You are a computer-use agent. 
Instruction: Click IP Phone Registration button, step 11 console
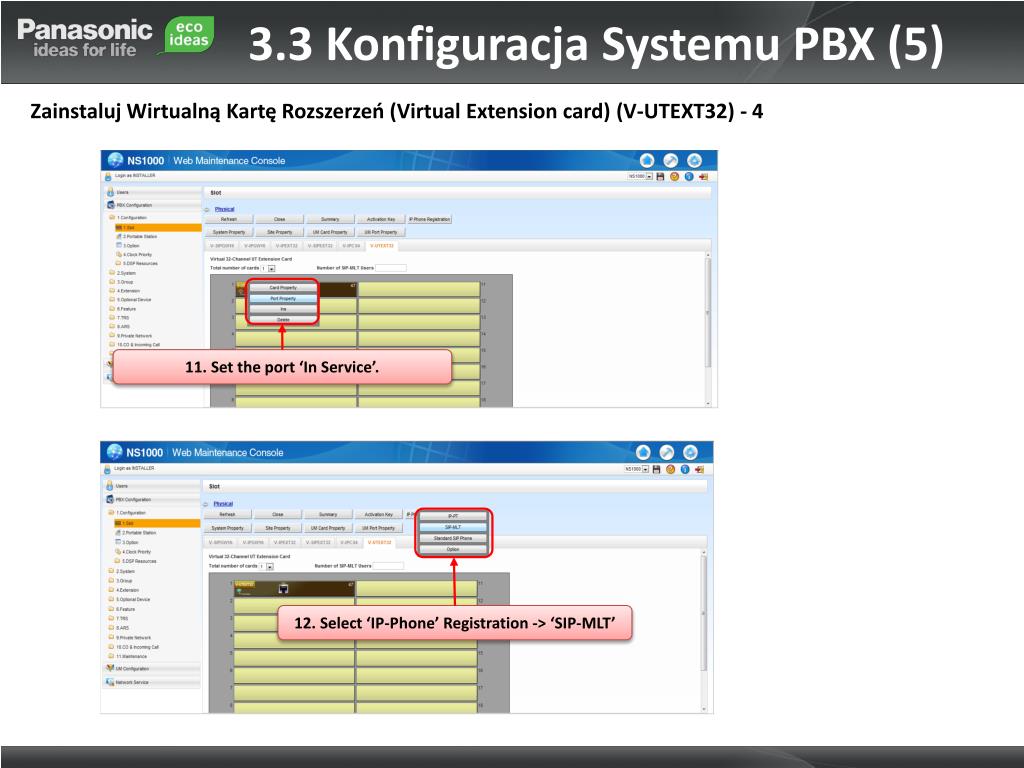pyautogui.click(x=429, y=219)
